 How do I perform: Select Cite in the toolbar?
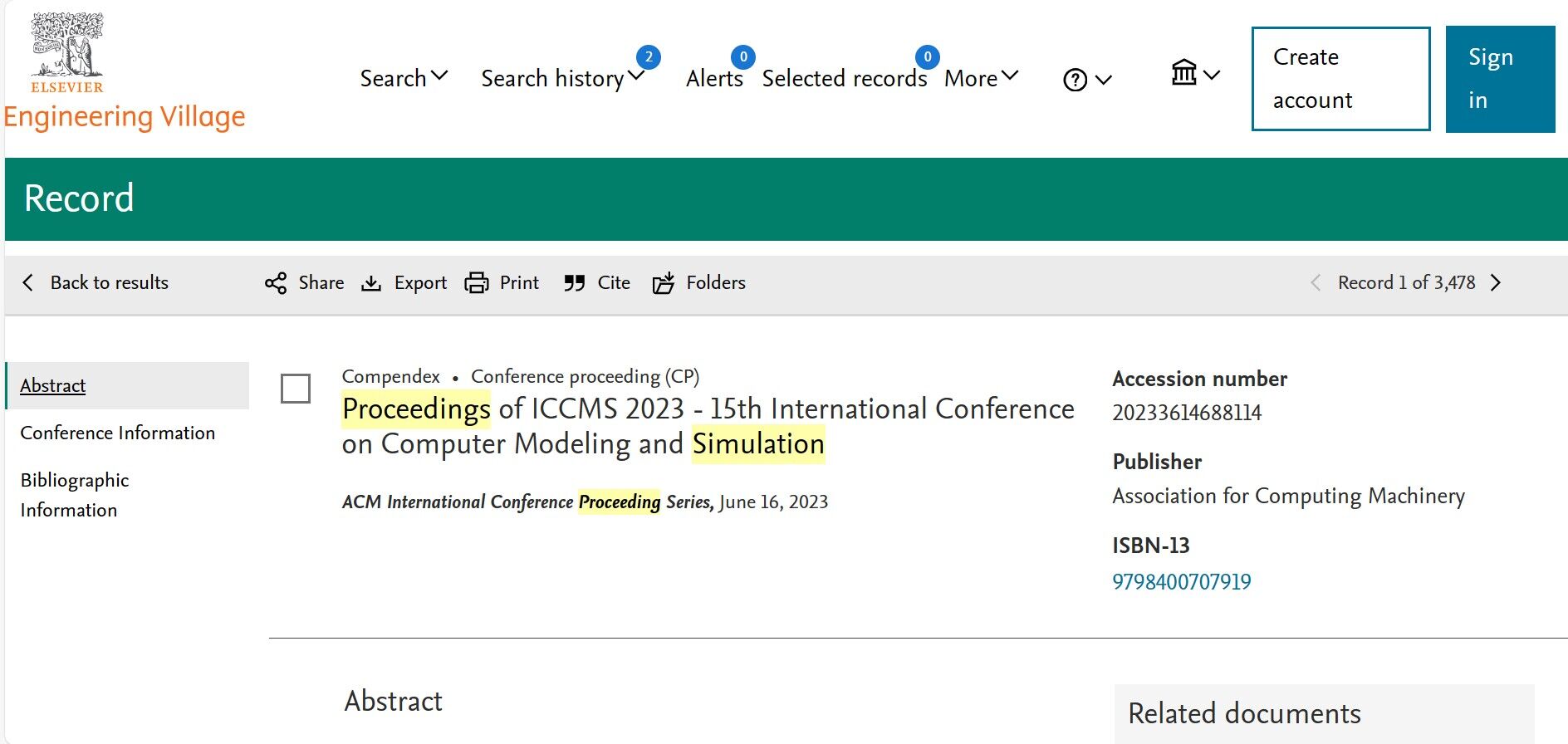pos(614,282)
